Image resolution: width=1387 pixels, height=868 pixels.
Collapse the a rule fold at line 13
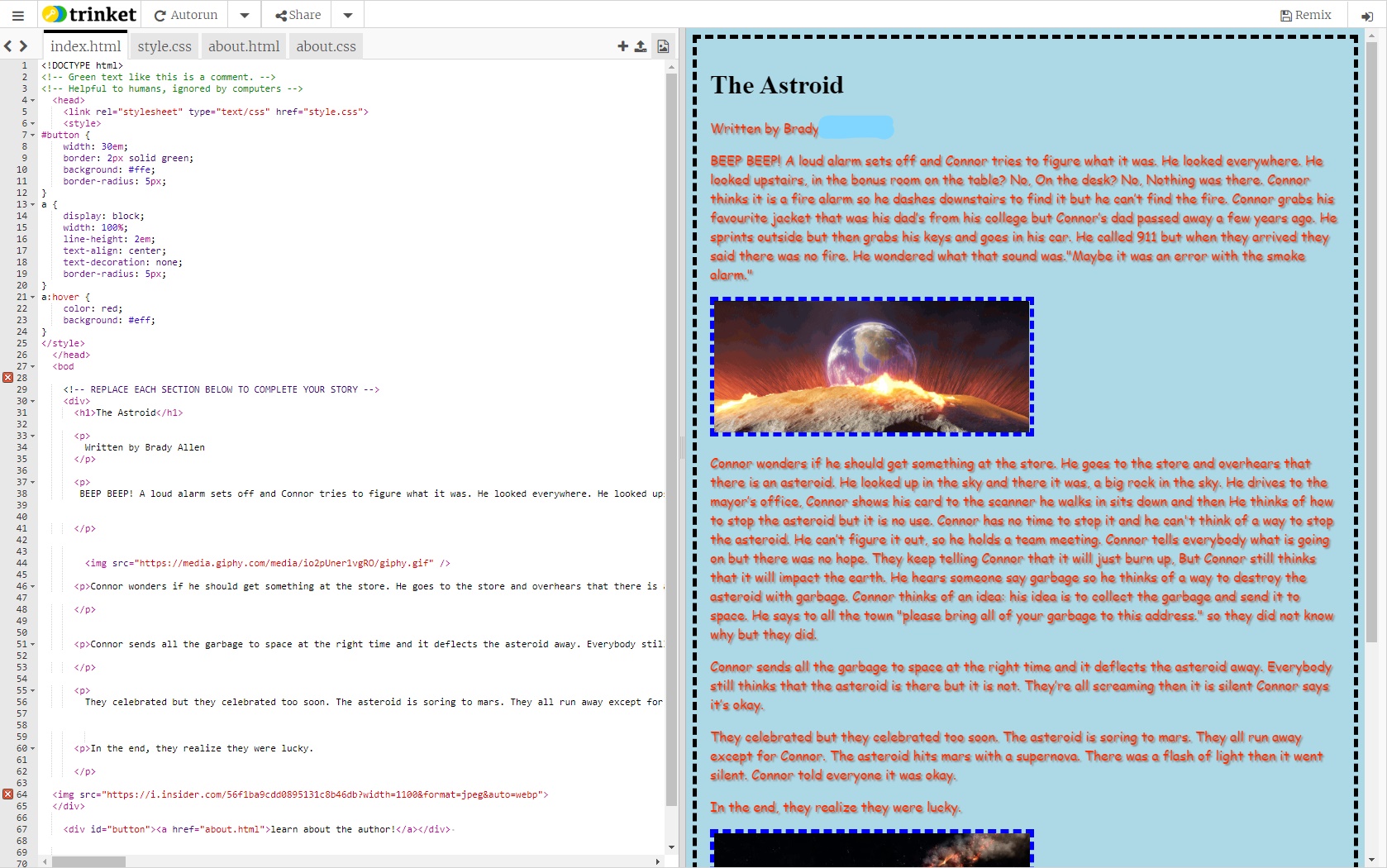point(33,205)
